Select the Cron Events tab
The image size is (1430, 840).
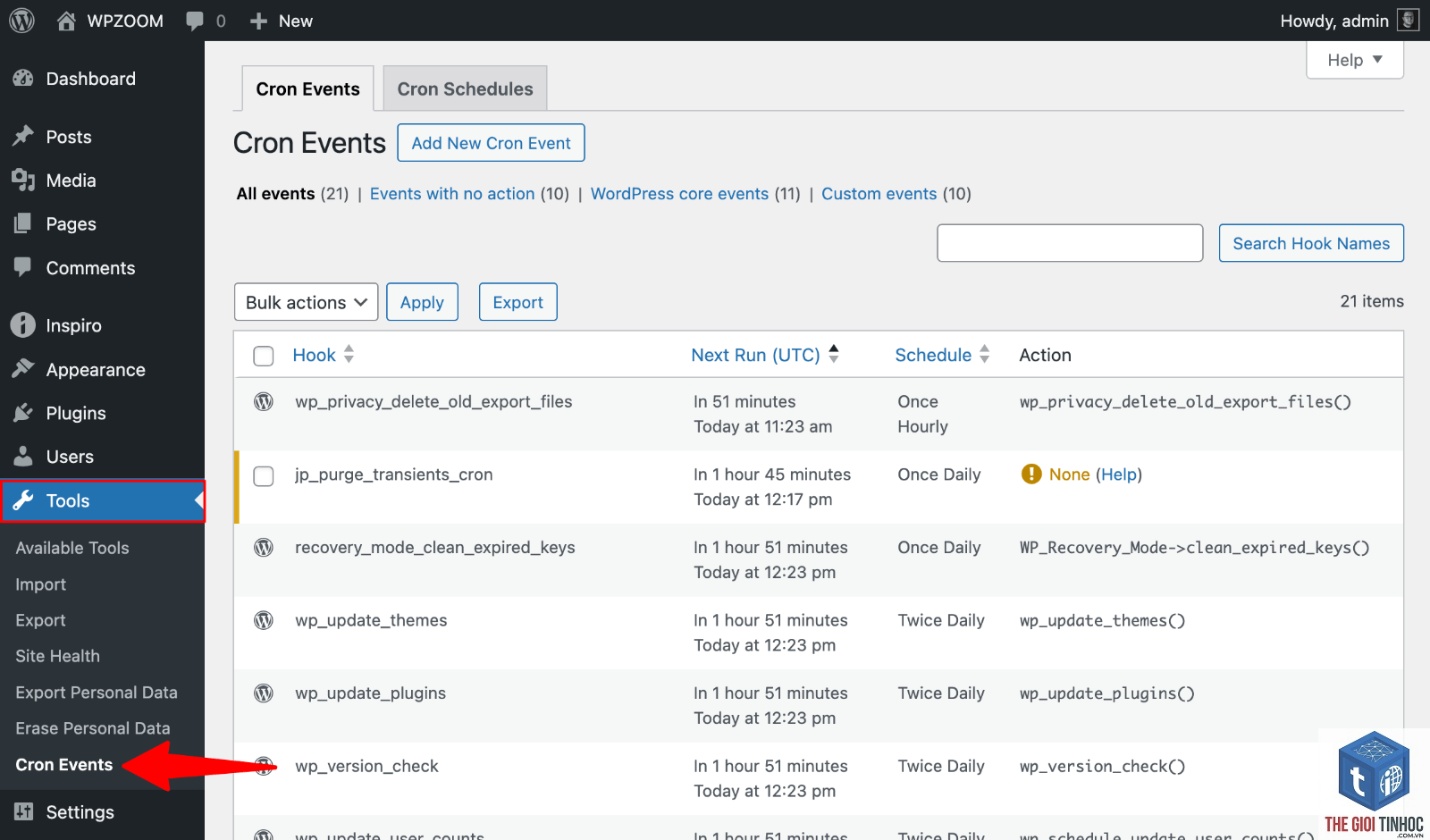pyautogui.click(x=307, y=88)
